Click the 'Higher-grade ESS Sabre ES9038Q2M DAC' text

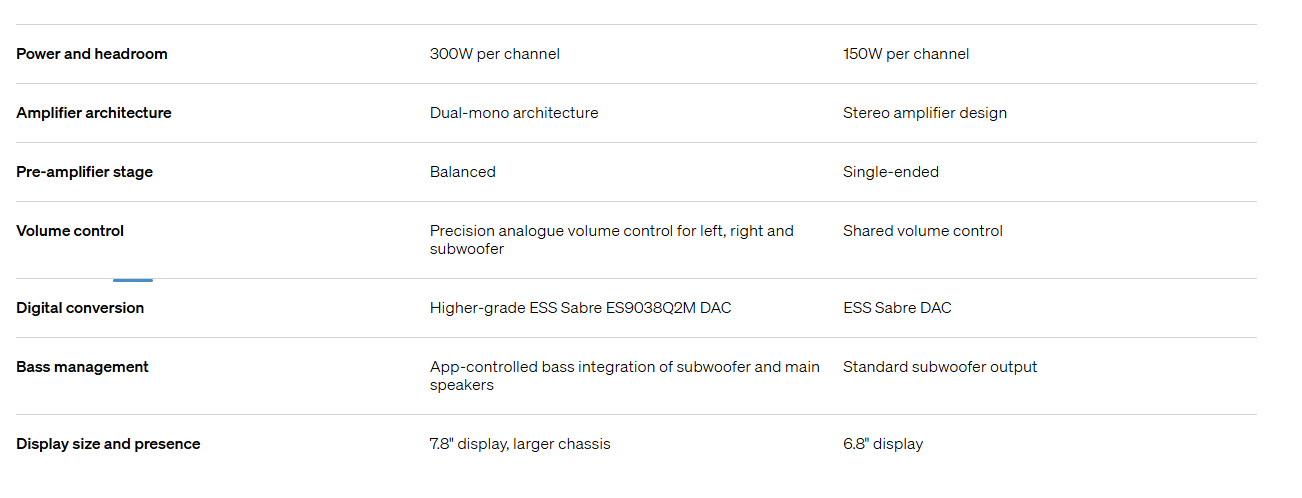pyautogui.click(x=581, y=308)
